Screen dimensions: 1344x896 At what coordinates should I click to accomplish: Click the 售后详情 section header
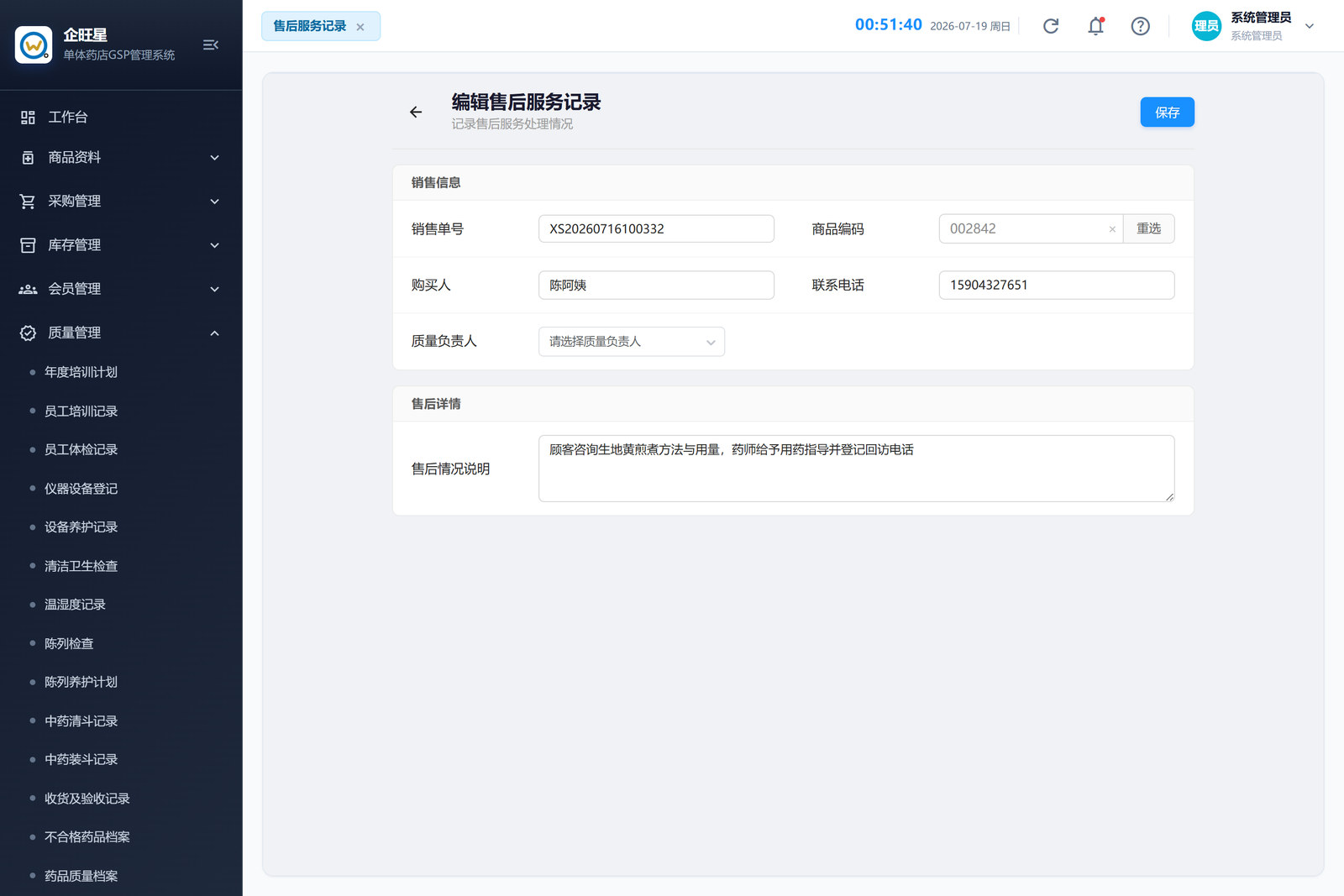point(436,405)
